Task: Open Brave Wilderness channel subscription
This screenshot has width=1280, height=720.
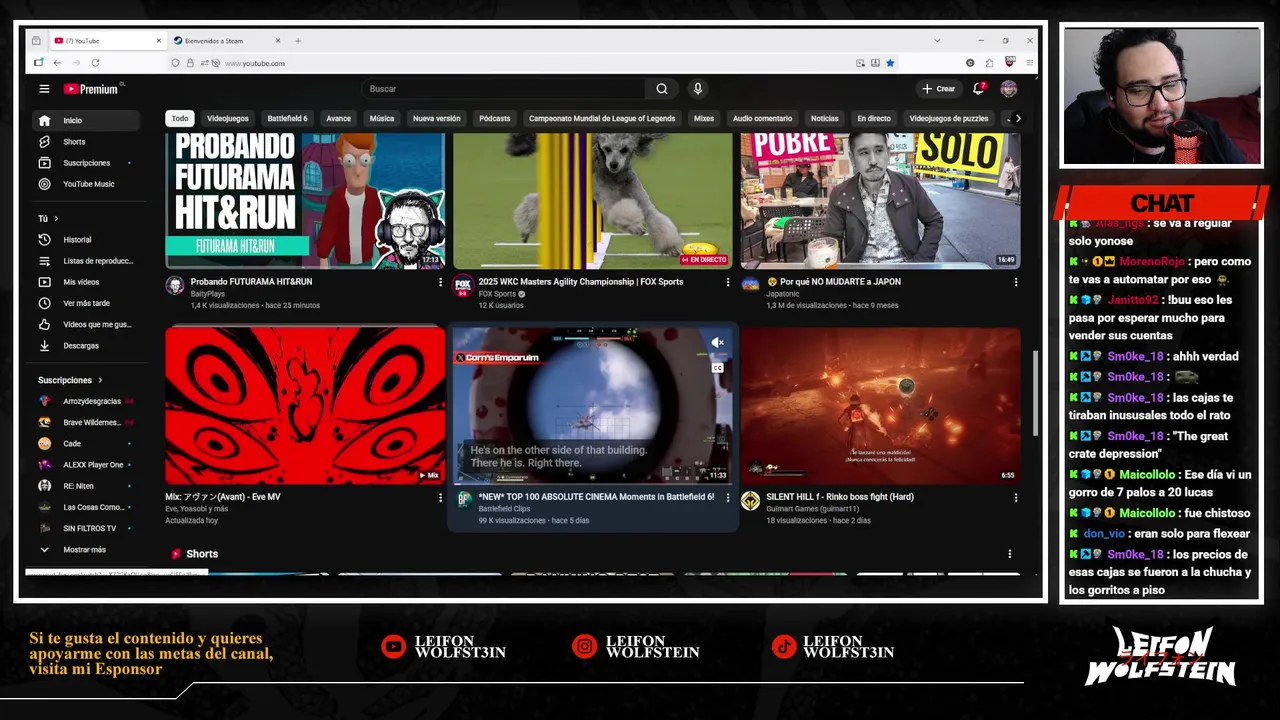Action: [x=84, y=422]
